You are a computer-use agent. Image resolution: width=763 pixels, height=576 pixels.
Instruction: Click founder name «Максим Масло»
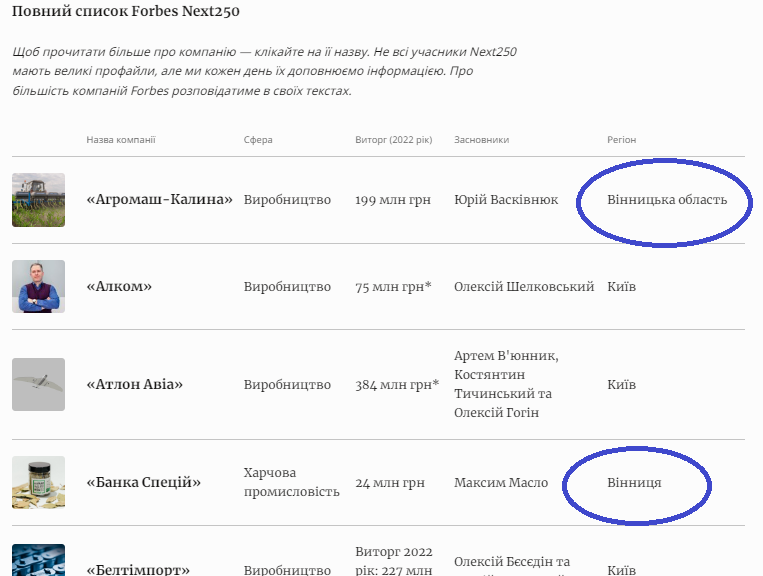click(x=501, y=483)
